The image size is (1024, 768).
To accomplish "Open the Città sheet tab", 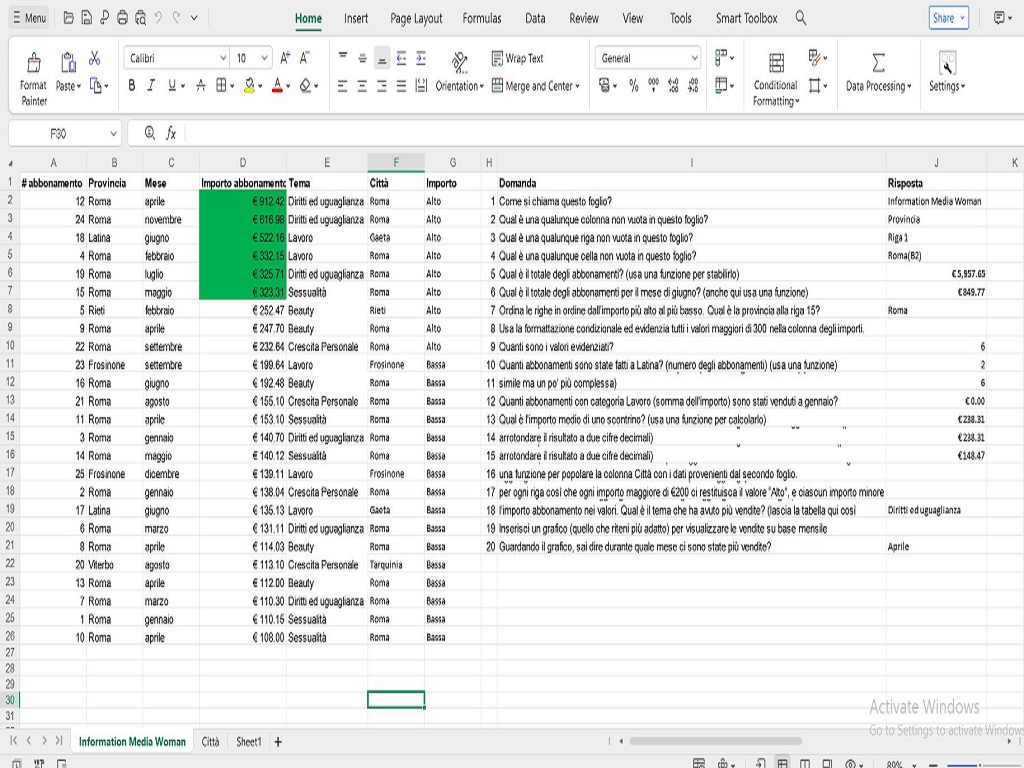I will 210,741.
